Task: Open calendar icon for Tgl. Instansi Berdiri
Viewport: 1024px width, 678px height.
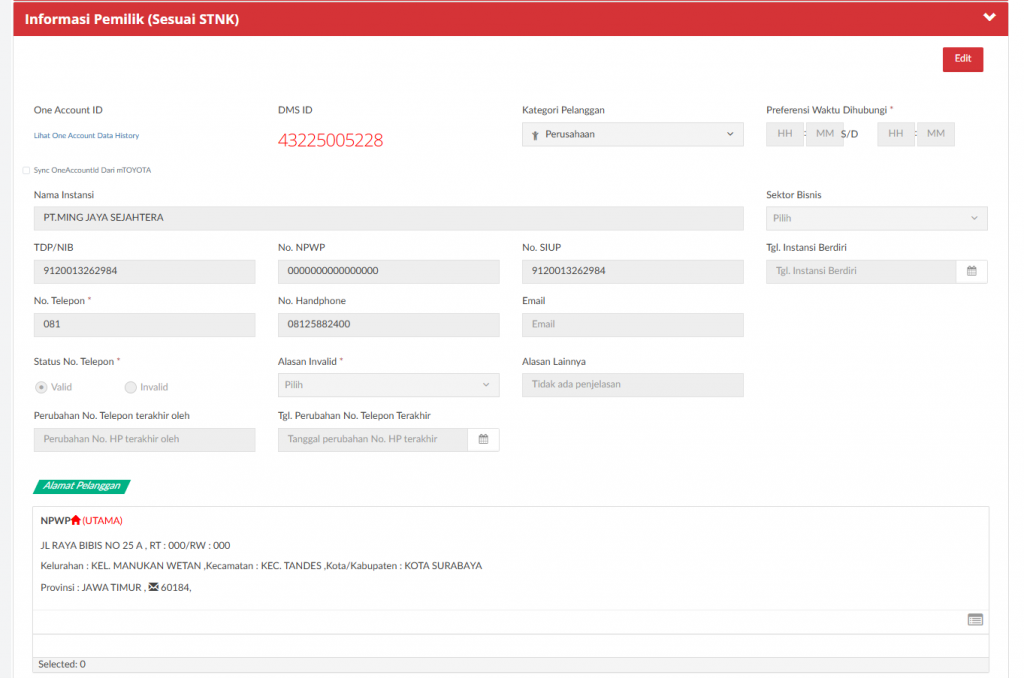Action: 971,271
